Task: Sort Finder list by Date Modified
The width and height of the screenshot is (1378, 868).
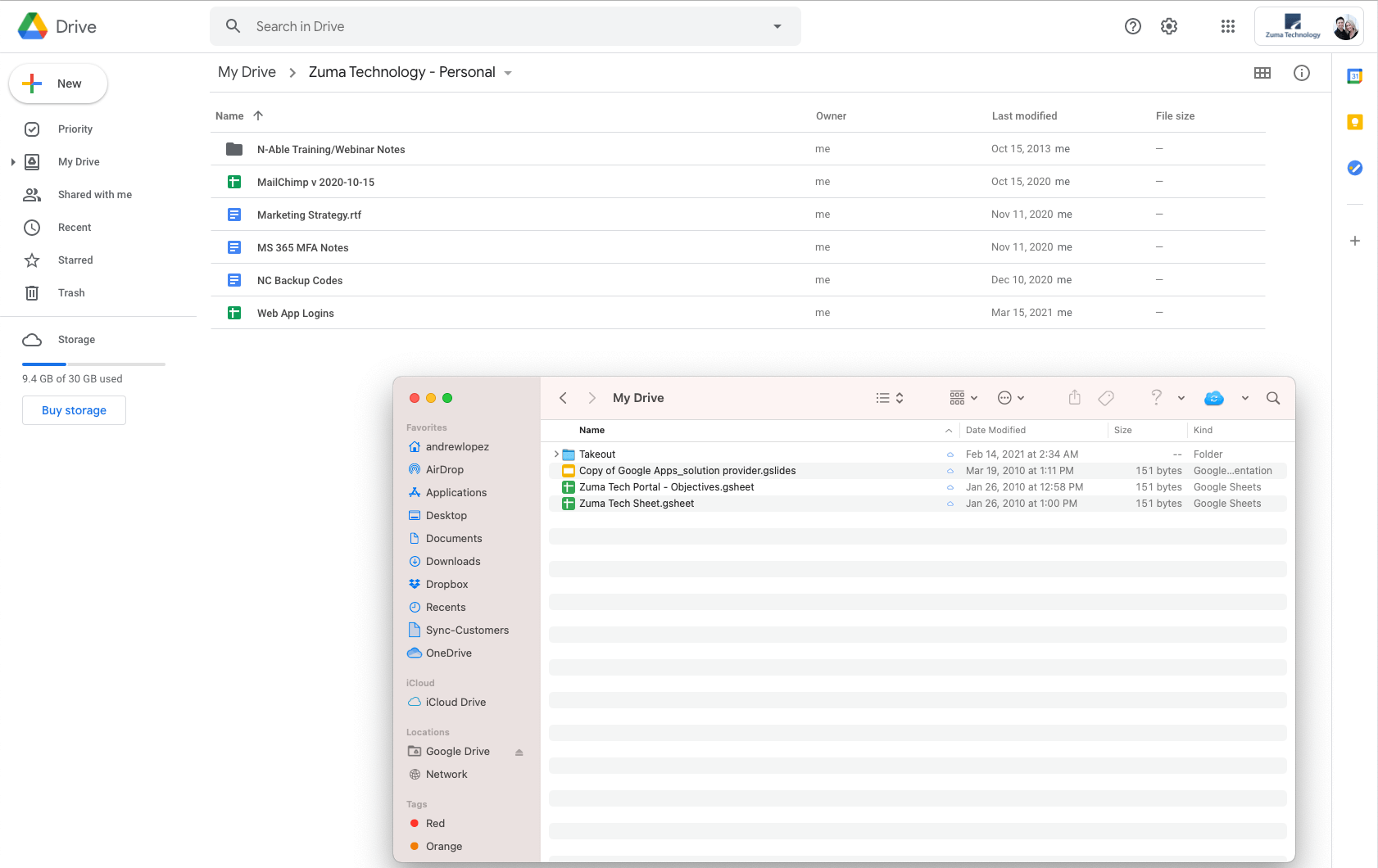Action: pyautogui.click(x=995, y=430)
